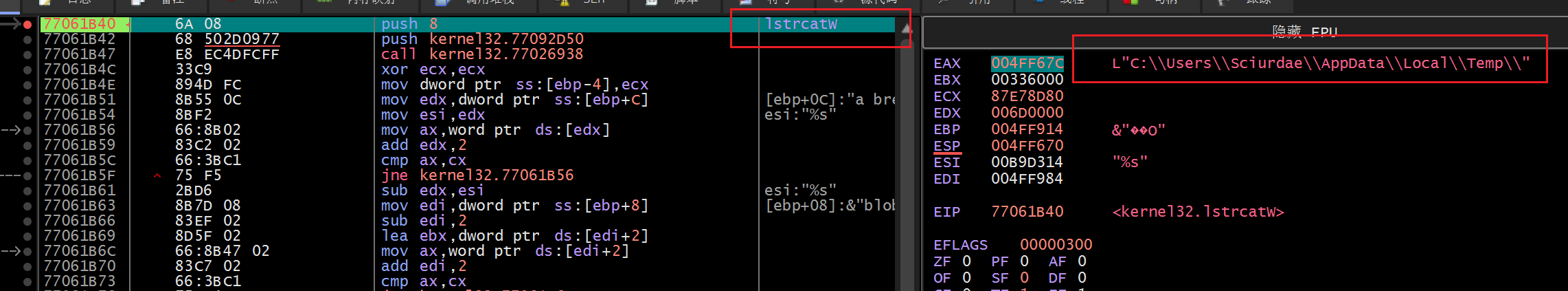Image resolution: width=1568 pixels, height=291 pixels.
Task: Select the lea ebx,dword ptr ds:[edi+2] instruction
Action: coord(515,236)
